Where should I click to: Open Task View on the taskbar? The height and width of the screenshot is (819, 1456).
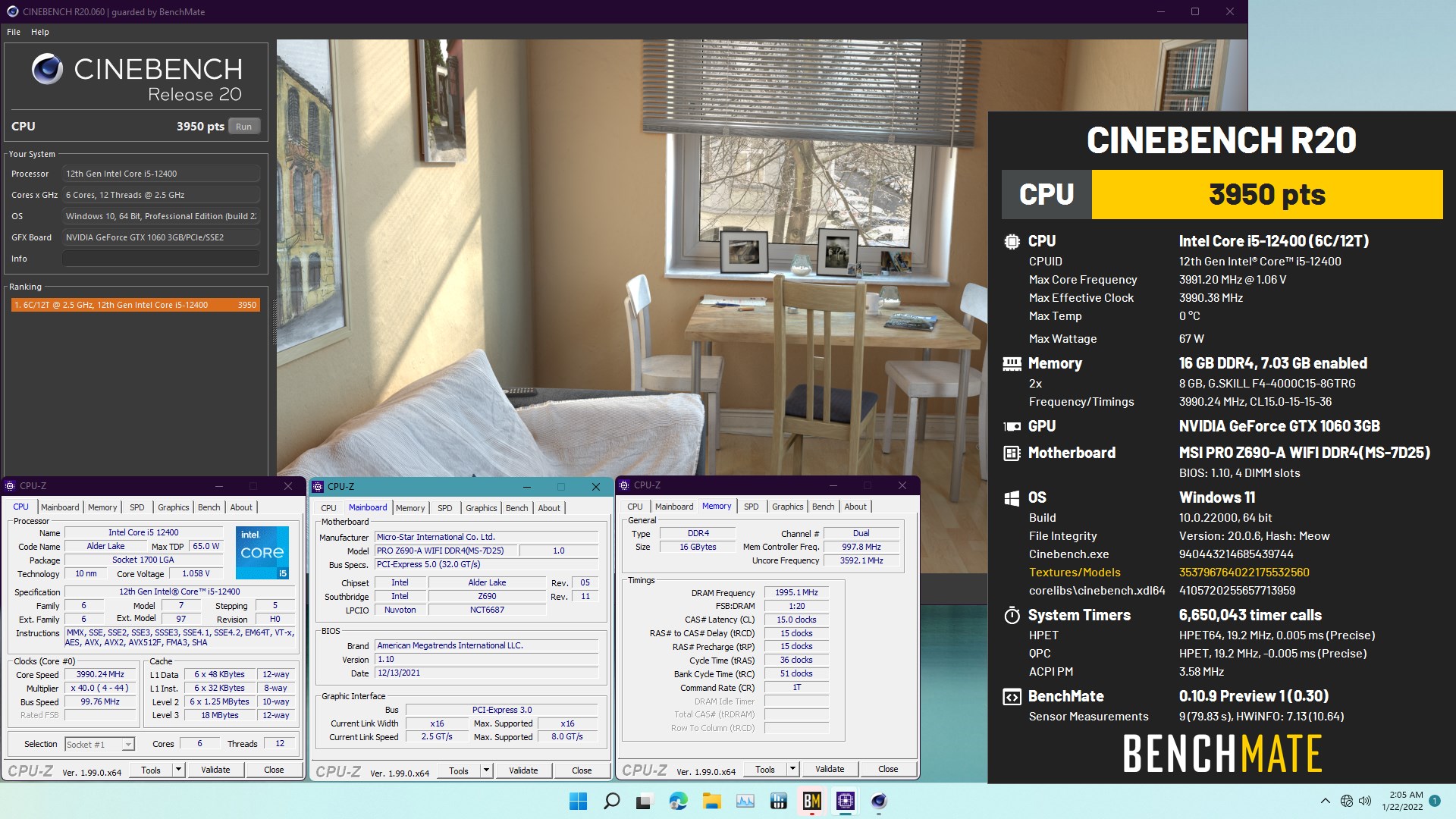pyautogui.click(x=645, y=801)
